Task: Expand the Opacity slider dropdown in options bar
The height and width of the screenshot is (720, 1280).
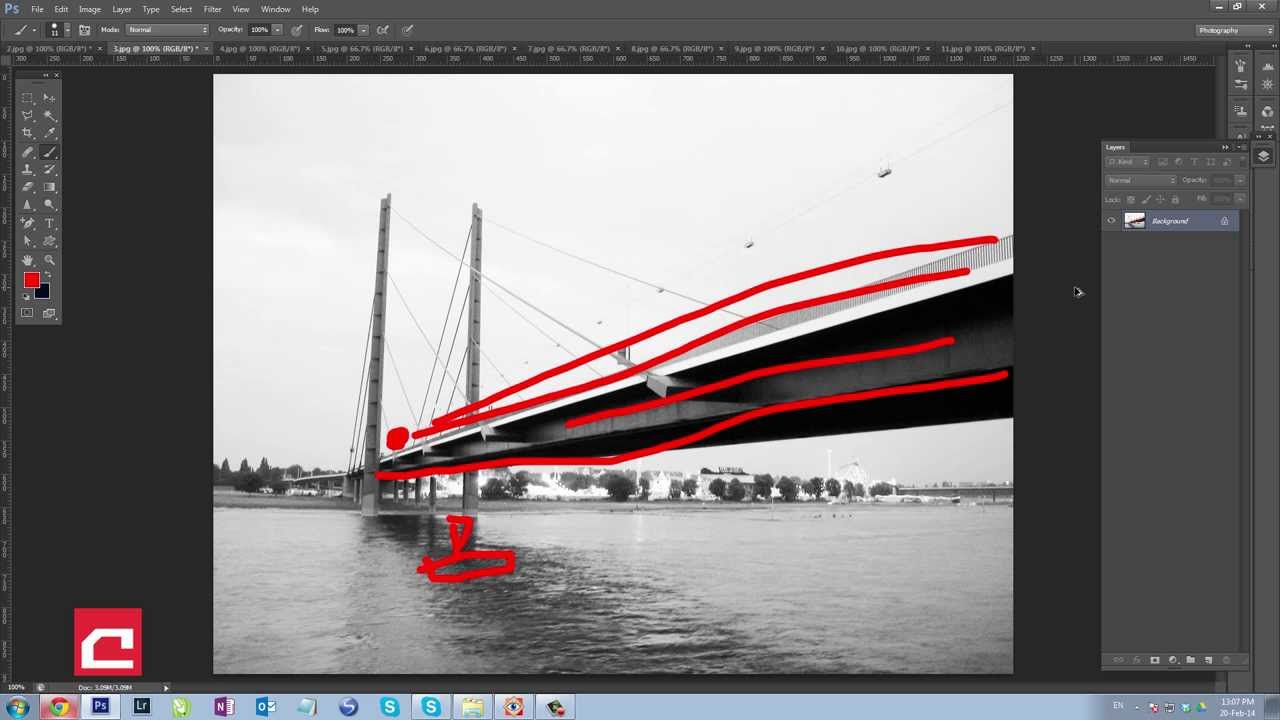Action: (x=277, y=30)
